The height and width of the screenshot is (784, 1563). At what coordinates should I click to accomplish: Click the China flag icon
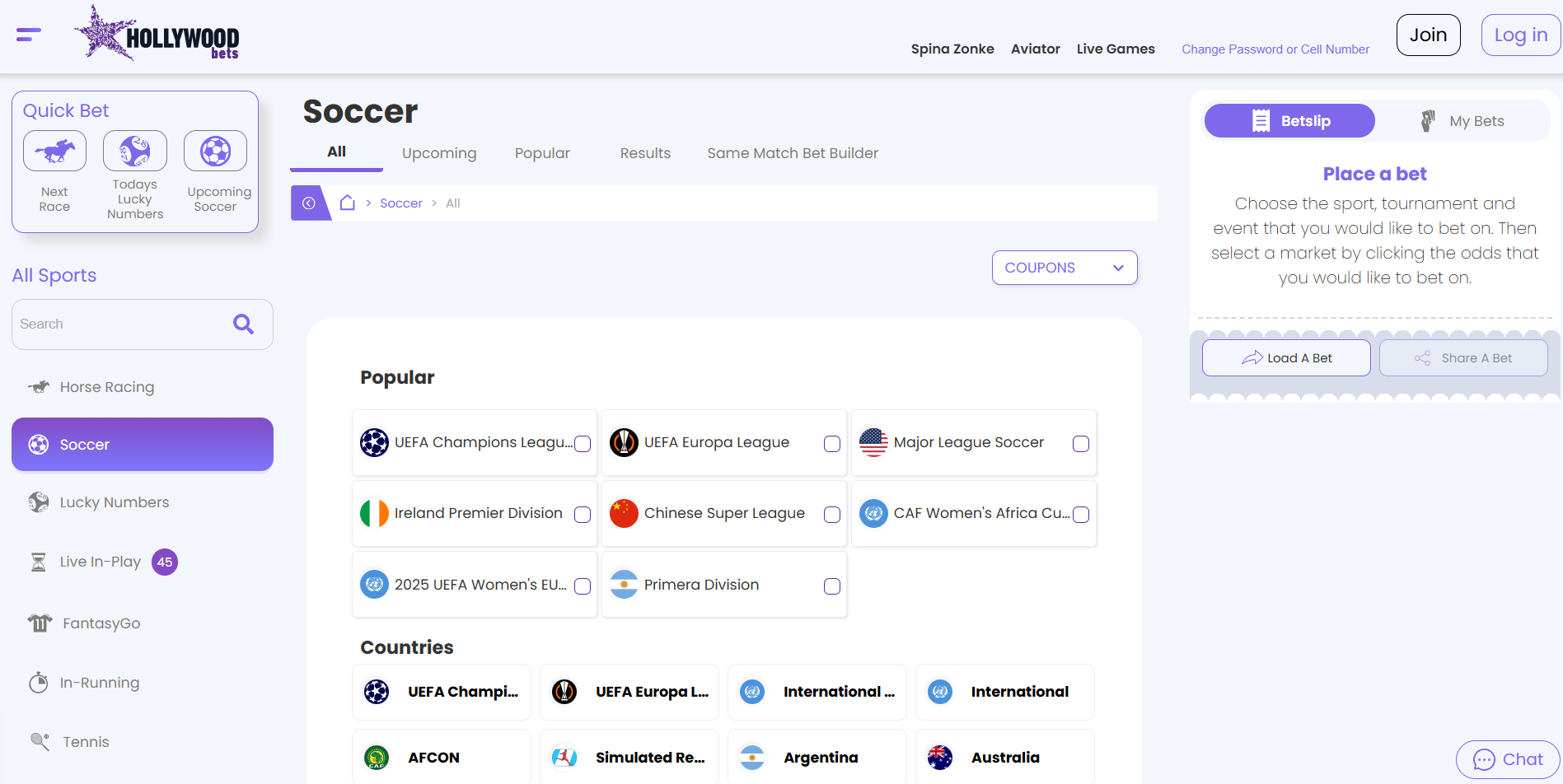click(625, 514)
